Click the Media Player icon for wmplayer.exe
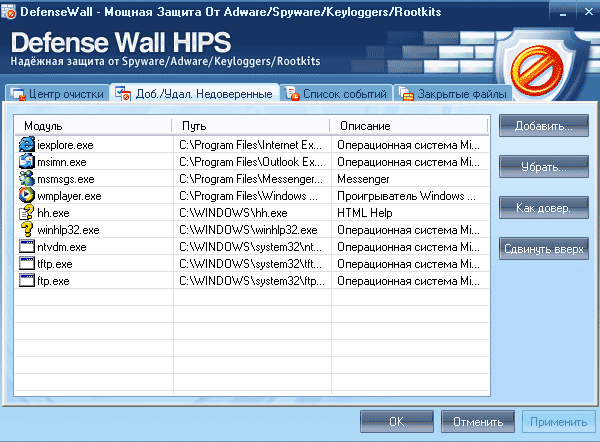The width and height of the screenshot is (600, 442). 26,196
